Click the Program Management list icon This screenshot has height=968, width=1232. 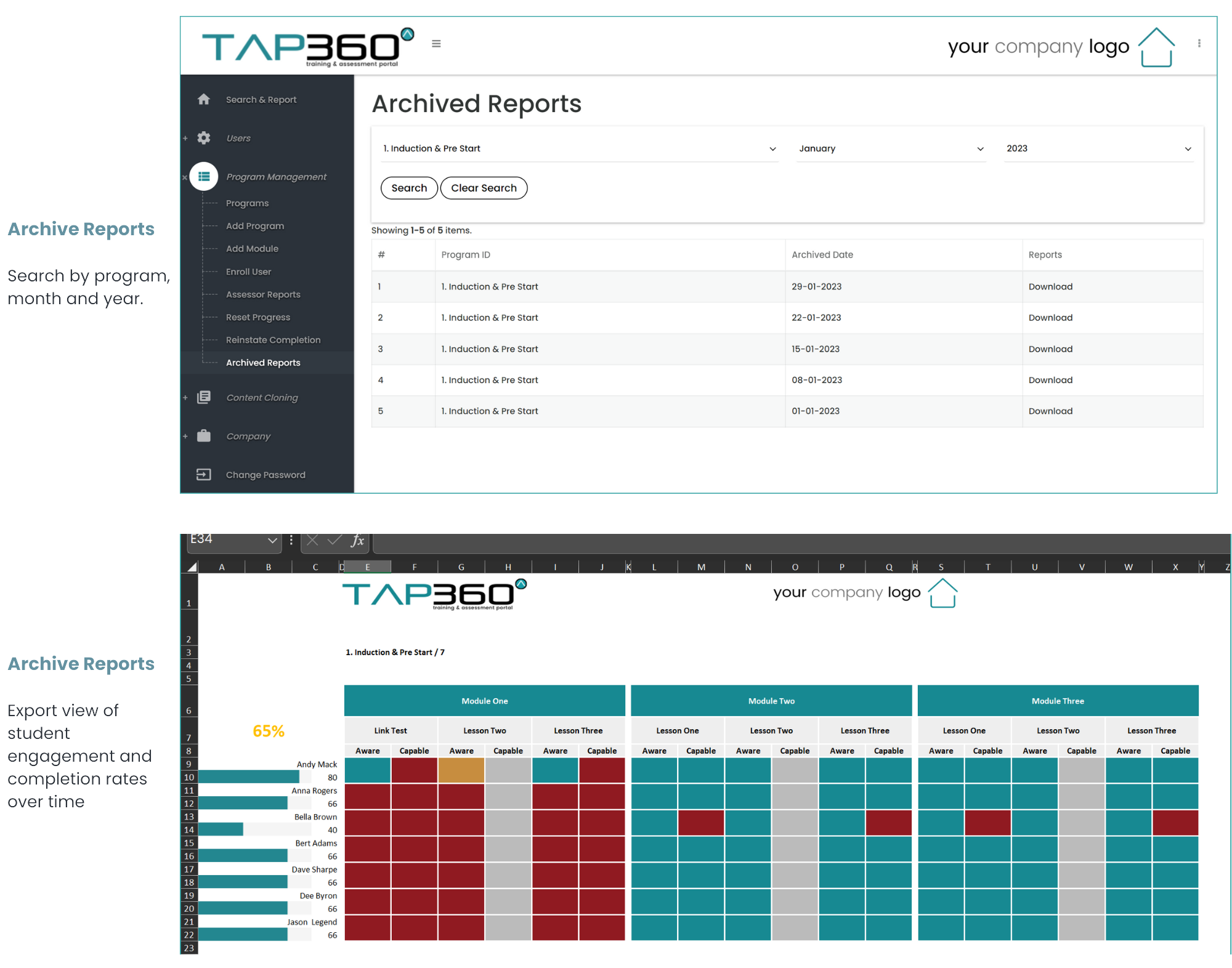[204, 177]
